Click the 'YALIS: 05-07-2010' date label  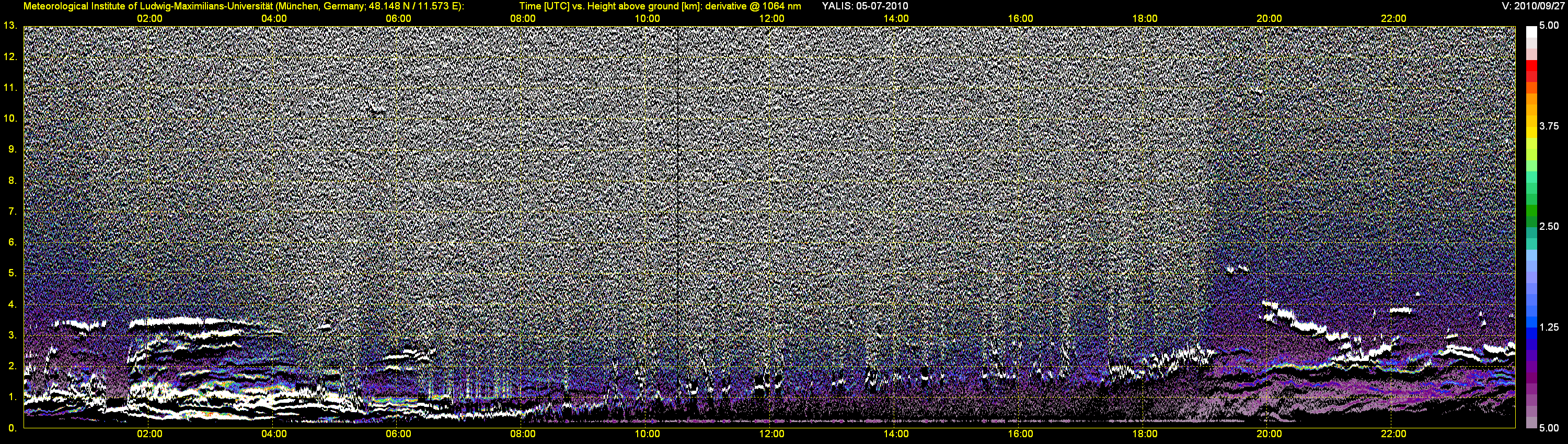(x=865, y=6)
